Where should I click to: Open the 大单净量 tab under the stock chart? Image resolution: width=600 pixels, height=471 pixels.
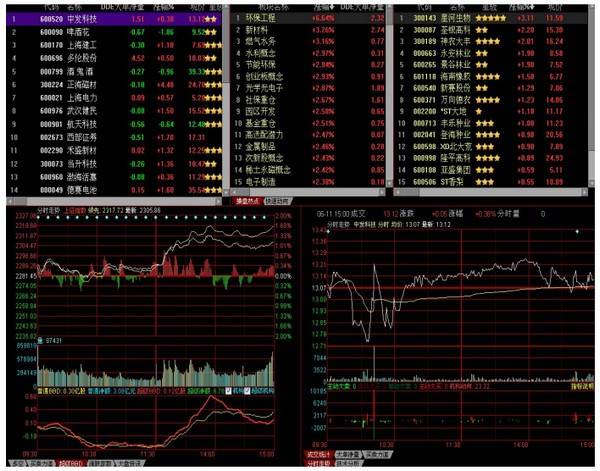coord(348,455)
